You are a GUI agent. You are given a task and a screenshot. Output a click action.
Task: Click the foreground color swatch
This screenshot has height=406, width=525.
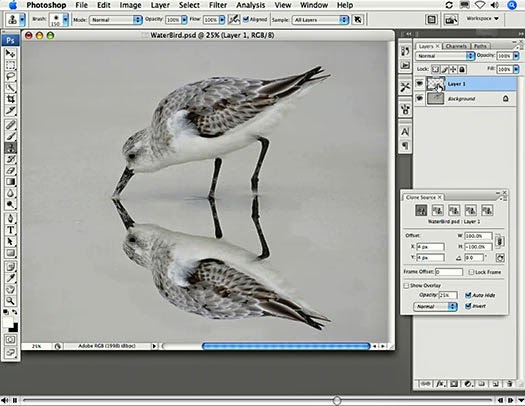coord(8,322)
